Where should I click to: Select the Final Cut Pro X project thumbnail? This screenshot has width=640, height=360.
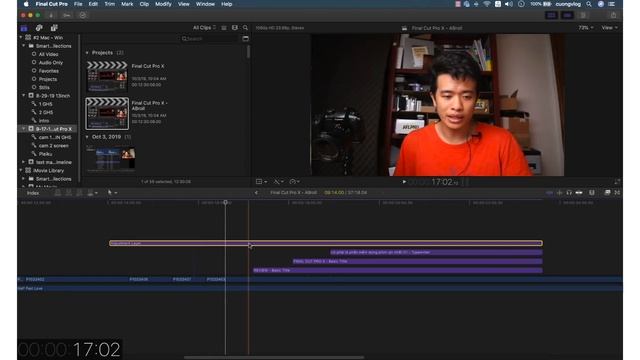107,76
